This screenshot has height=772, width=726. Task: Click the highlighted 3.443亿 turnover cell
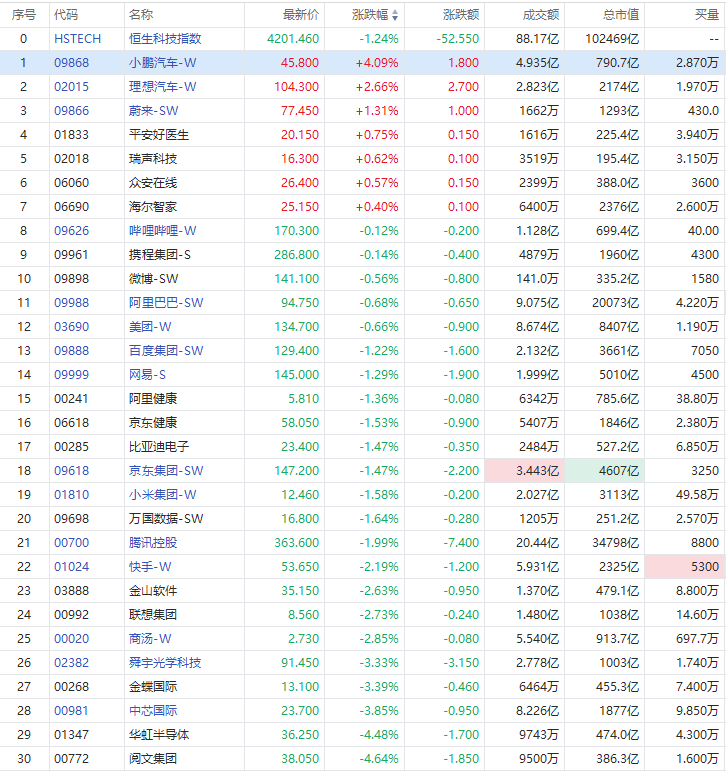coord(525,471)
